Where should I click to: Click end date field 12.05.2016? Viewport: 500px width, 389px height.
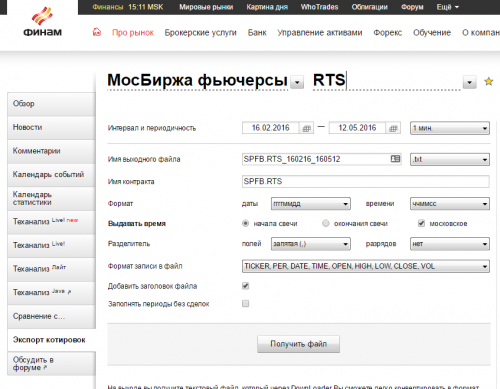click(357, 128)
